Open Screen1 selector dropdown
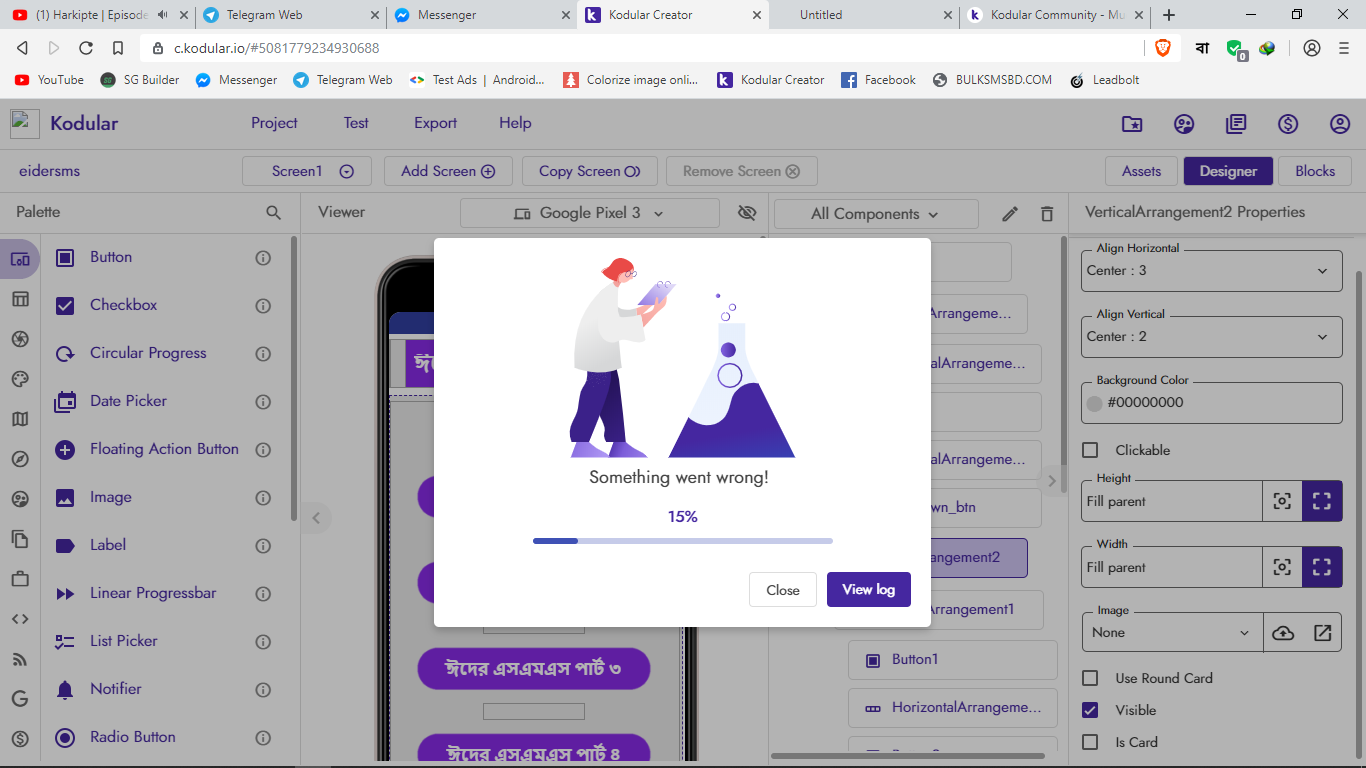1366x768 pixels. click(307, 171)
